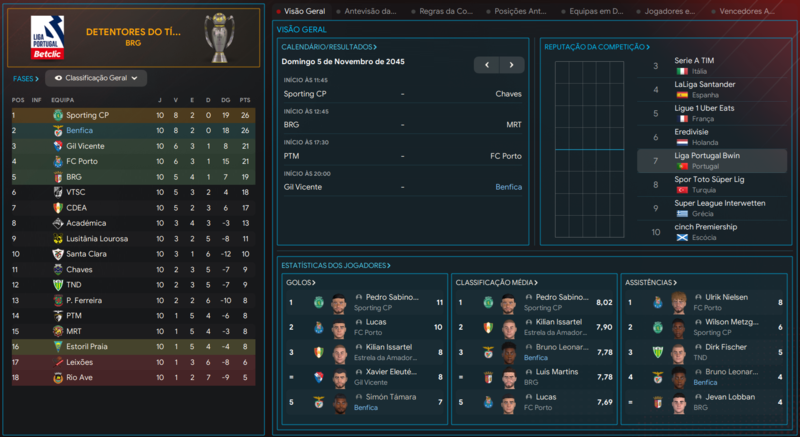Click the P. Ferreira badge
The height and width of the screenshot is (437, 800).
(58, 300)
